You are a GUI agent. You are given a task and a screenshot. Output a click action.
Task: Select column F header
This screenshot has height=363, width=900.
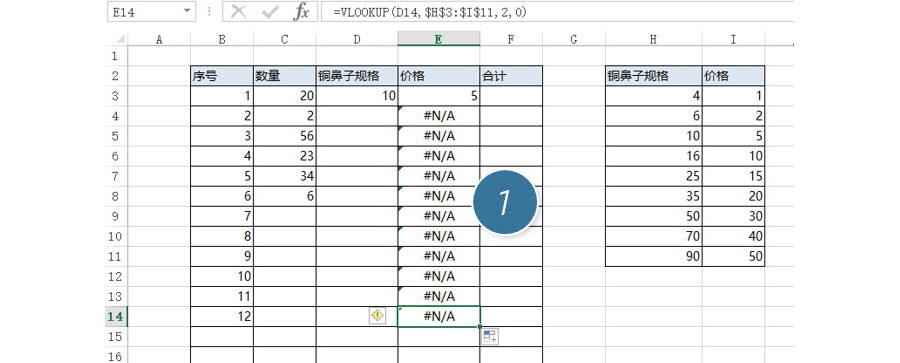pos(511,40)
